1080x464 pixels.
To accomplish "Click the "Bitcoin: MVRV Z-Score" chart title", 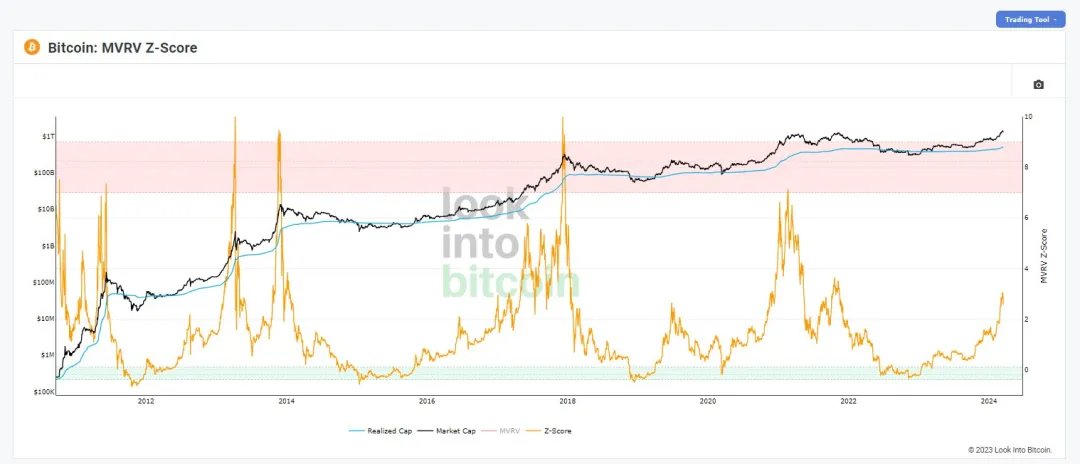I will (122, 47).
